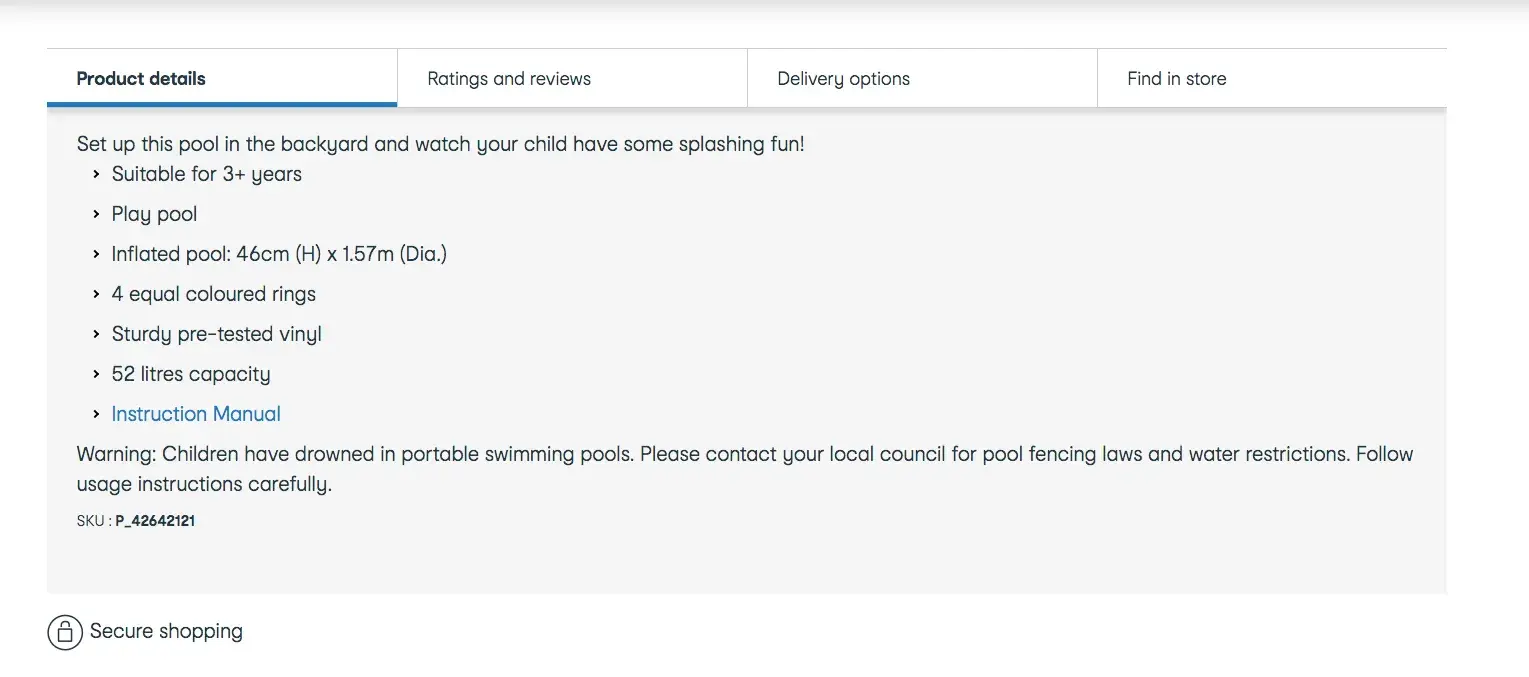Click the chevron bullet beside Inflated pool dimensions
This screenshot has height=677, width=1529.
coord(96,254)
